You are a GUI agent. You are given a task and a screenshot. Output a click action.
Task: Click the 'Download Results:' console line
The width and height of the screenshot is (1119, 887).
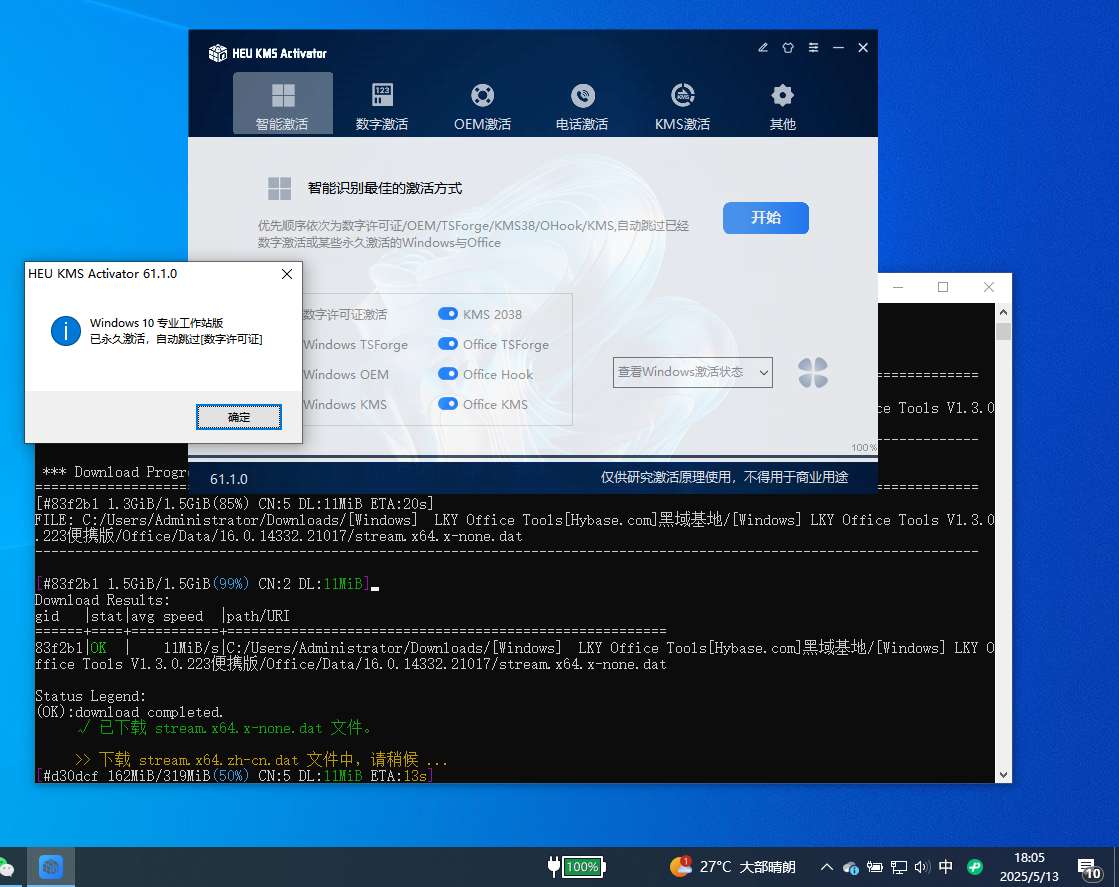[103, 600]
